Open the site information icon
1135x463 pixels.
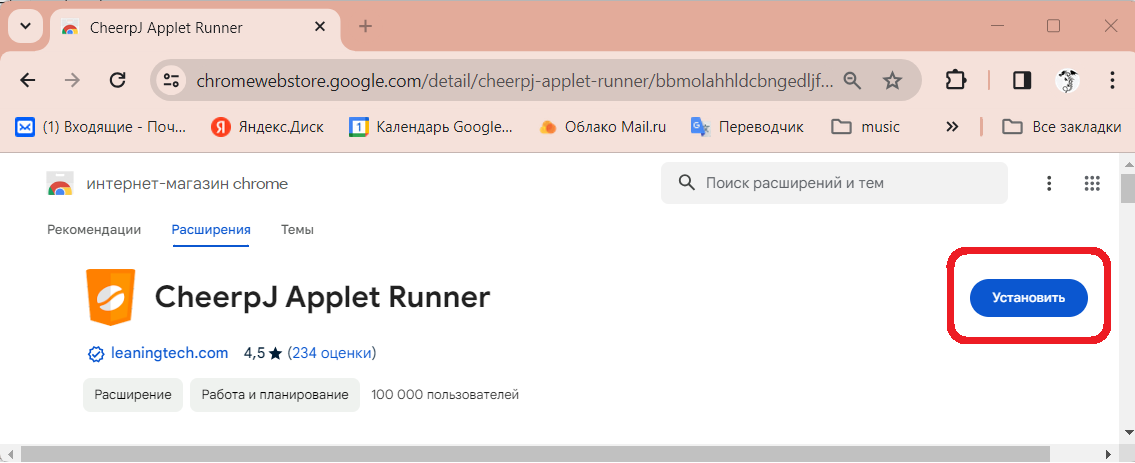(172, 80)
